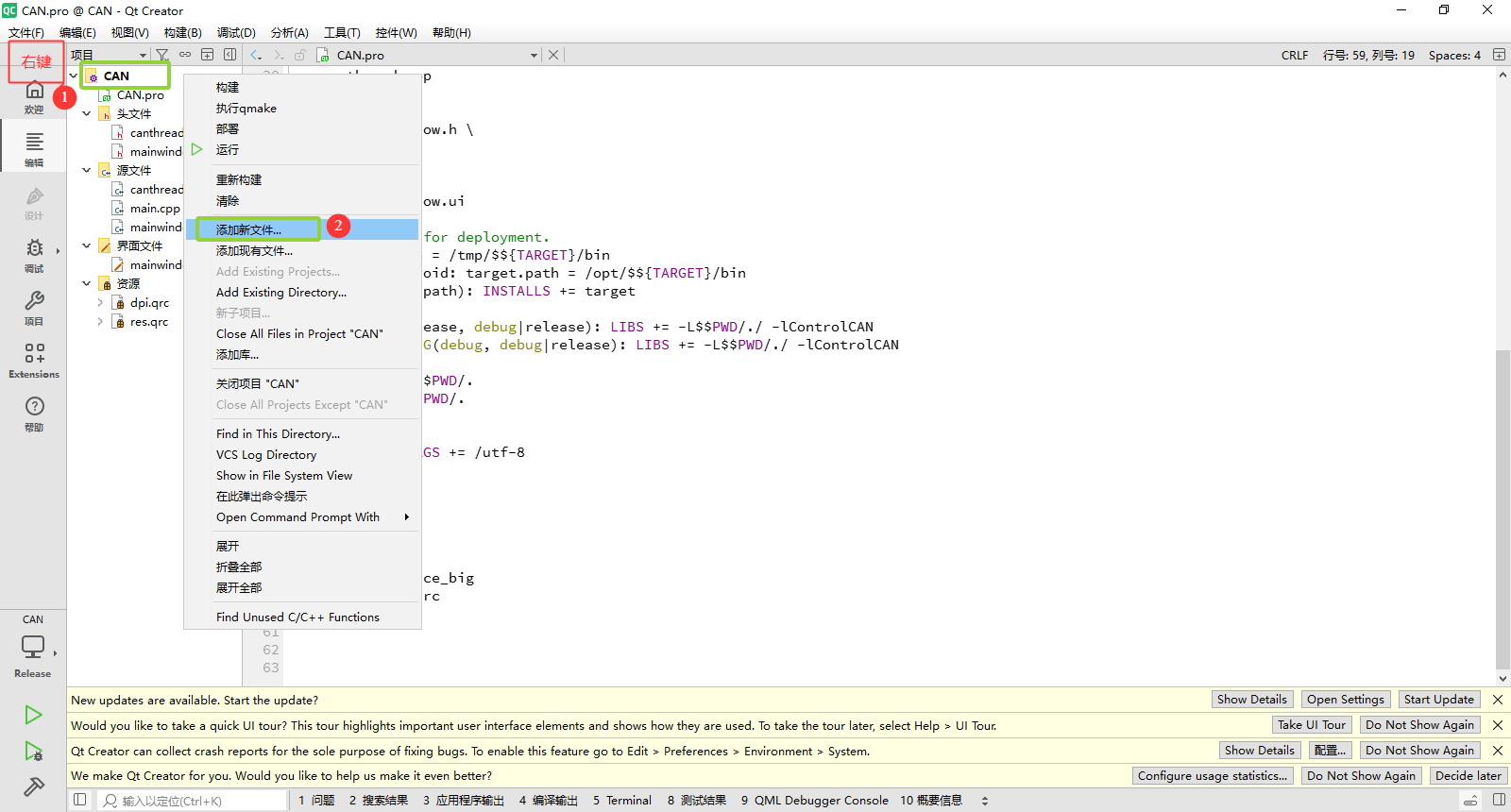Close the project sidebar panel icon
The height and width of the screenshot is (812, 1511).
[229, 55]
